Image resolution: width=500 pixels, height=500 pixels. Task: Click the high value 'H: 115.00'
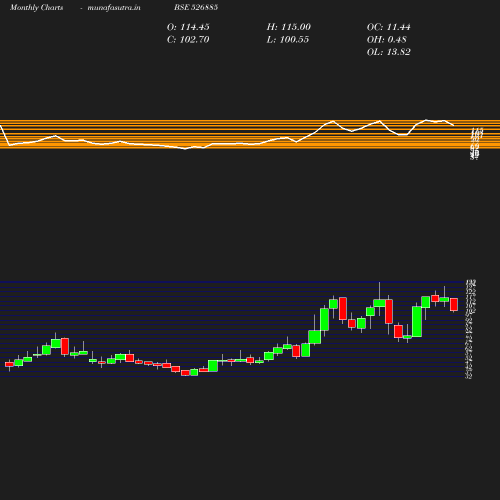click(x=289, y=27)
